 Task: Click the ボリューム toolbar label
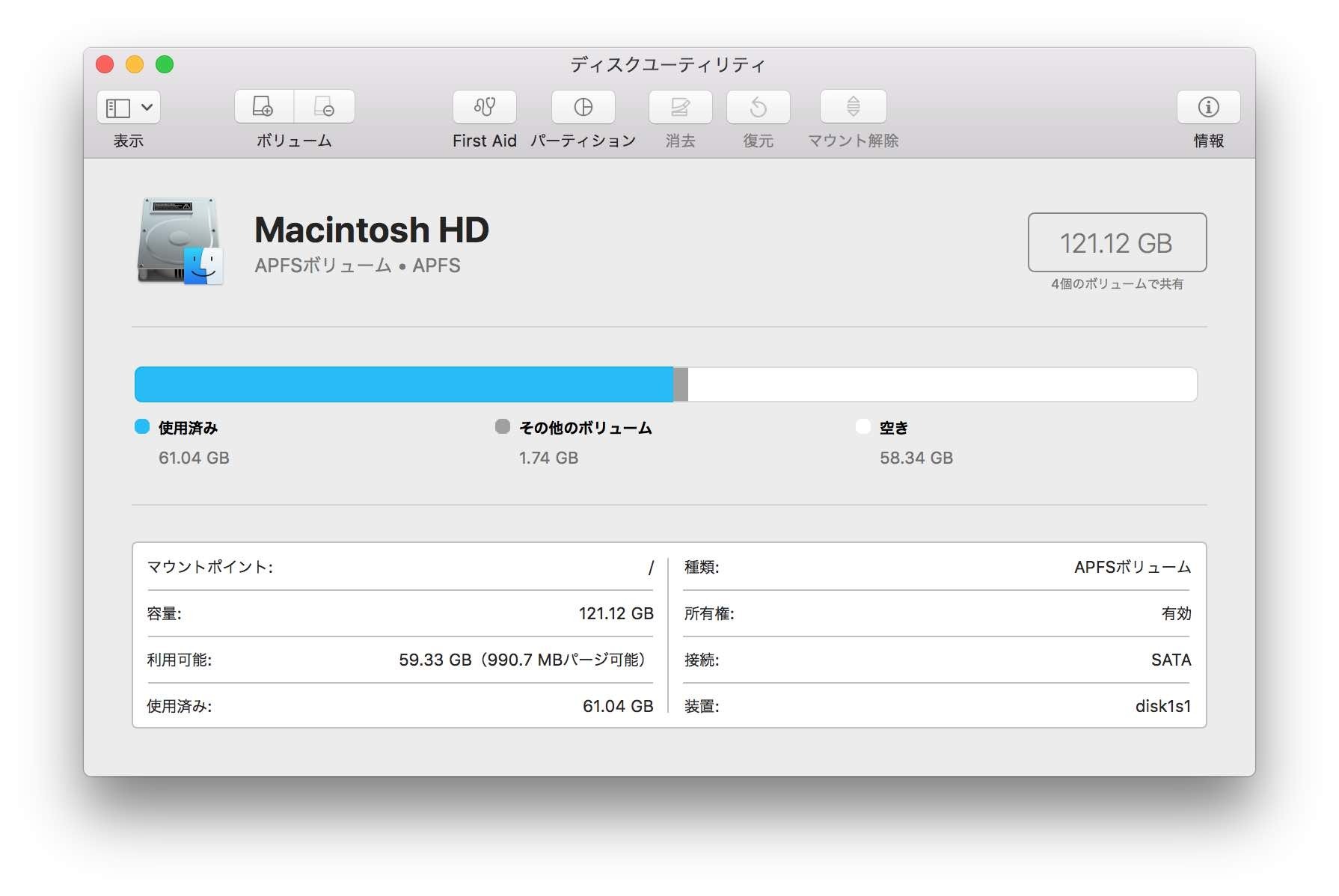pos(294,141)
